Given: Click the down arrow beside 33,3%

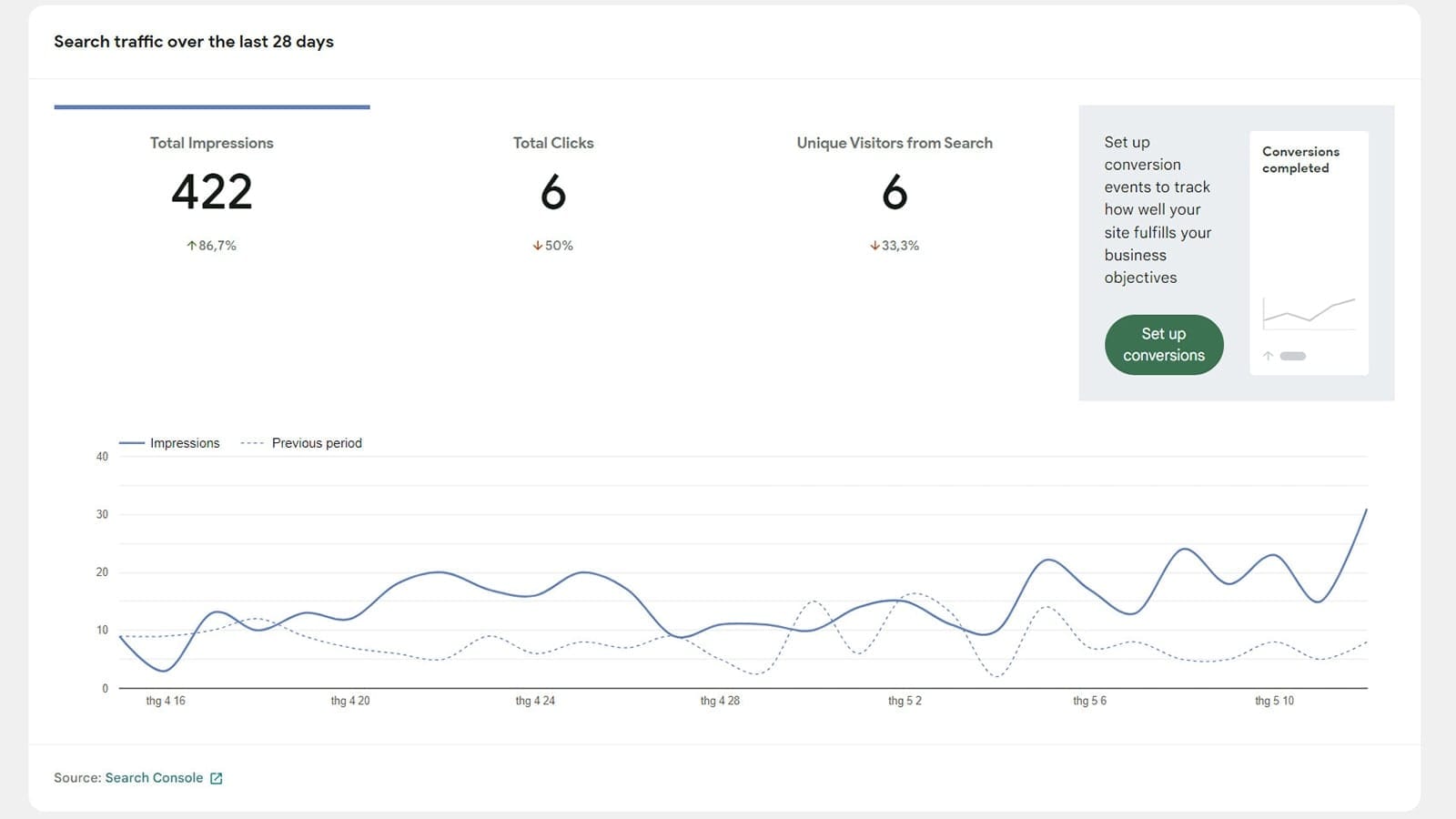Looking at the screenshot, I should (875, 246).
